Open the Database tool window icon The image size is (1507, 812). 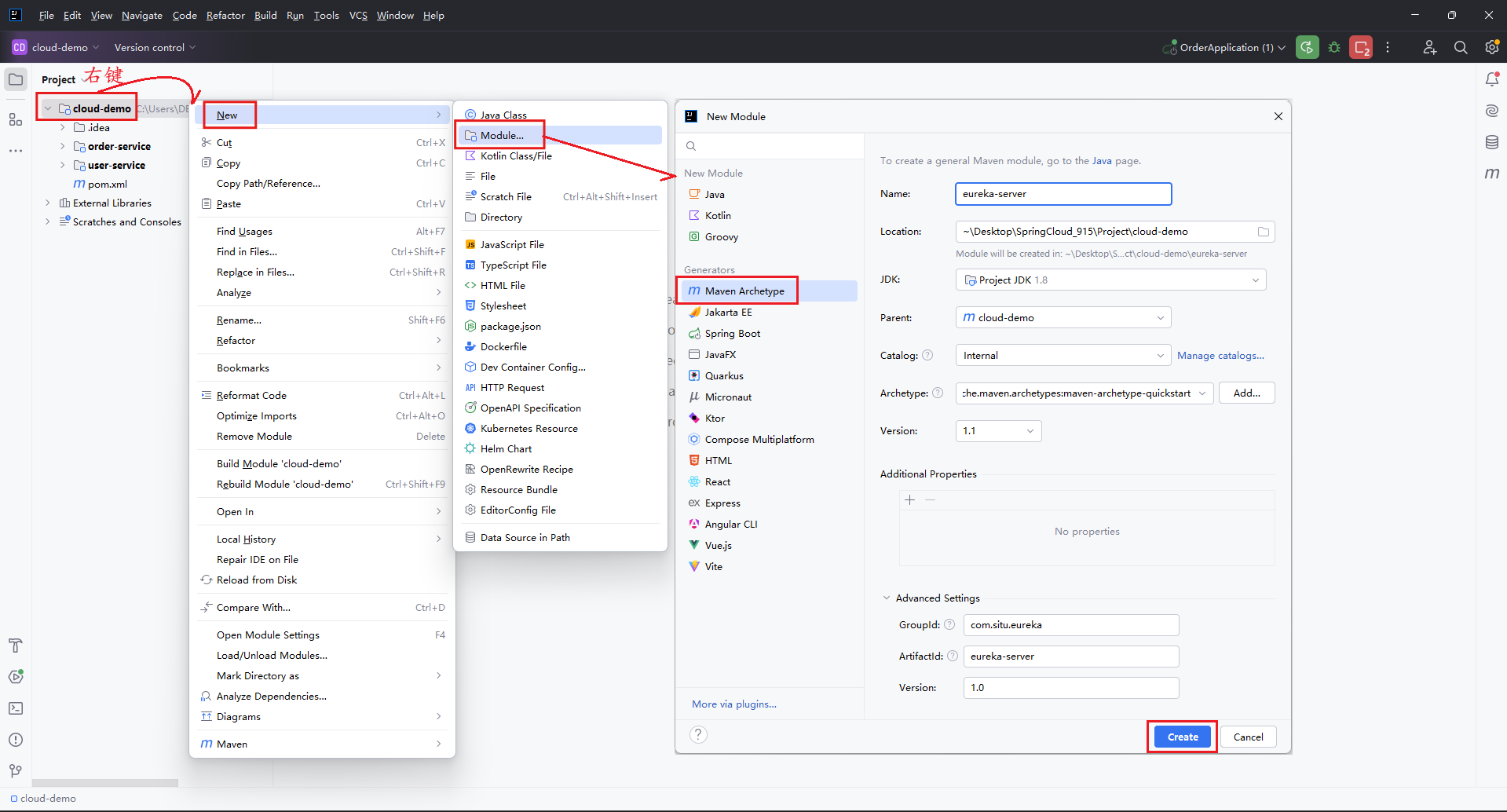[x=1492, y=142]
